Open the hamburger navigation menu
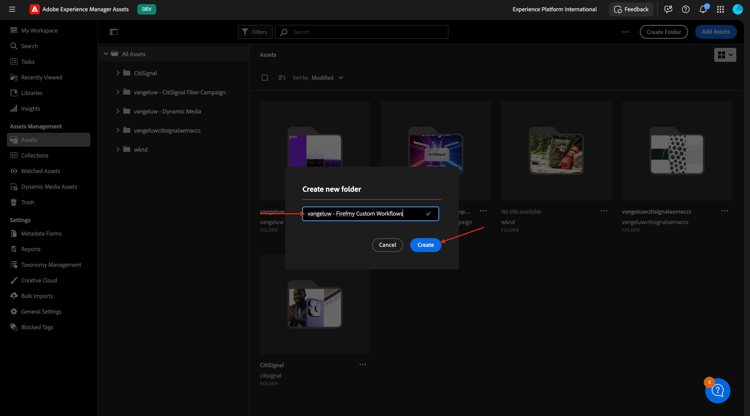This screenshot has height=416, width=750. [12, 9]
